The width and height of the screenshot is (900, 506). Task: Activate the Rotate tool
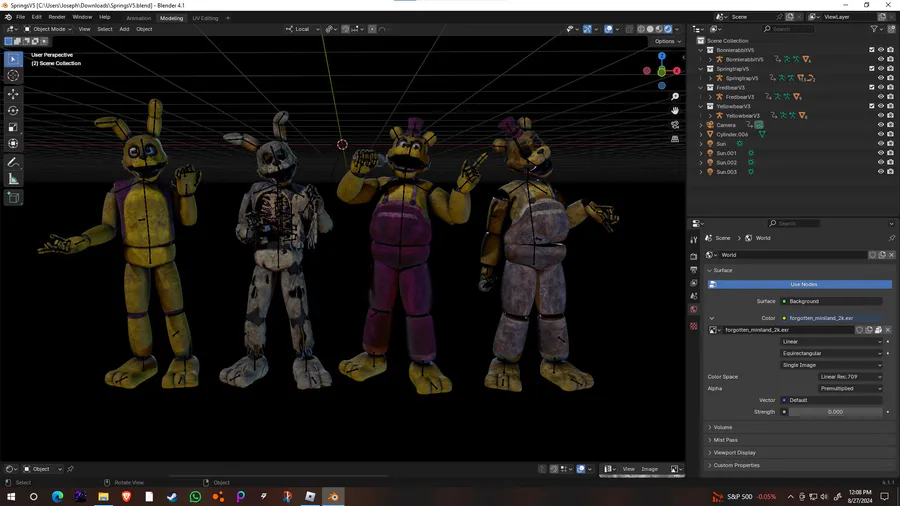13,110
